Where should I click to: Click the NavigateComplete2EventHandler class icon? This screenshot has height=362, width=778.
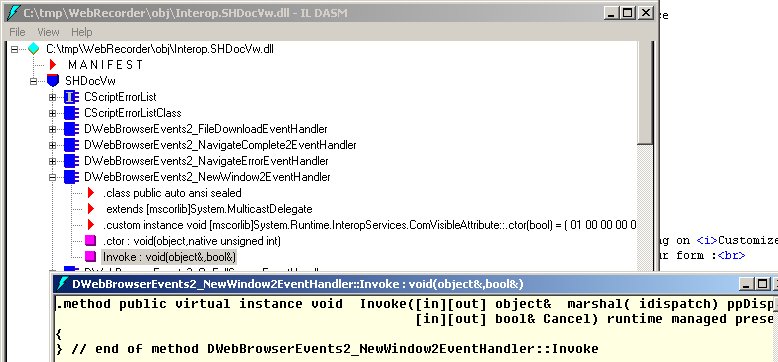coord(71,145)
